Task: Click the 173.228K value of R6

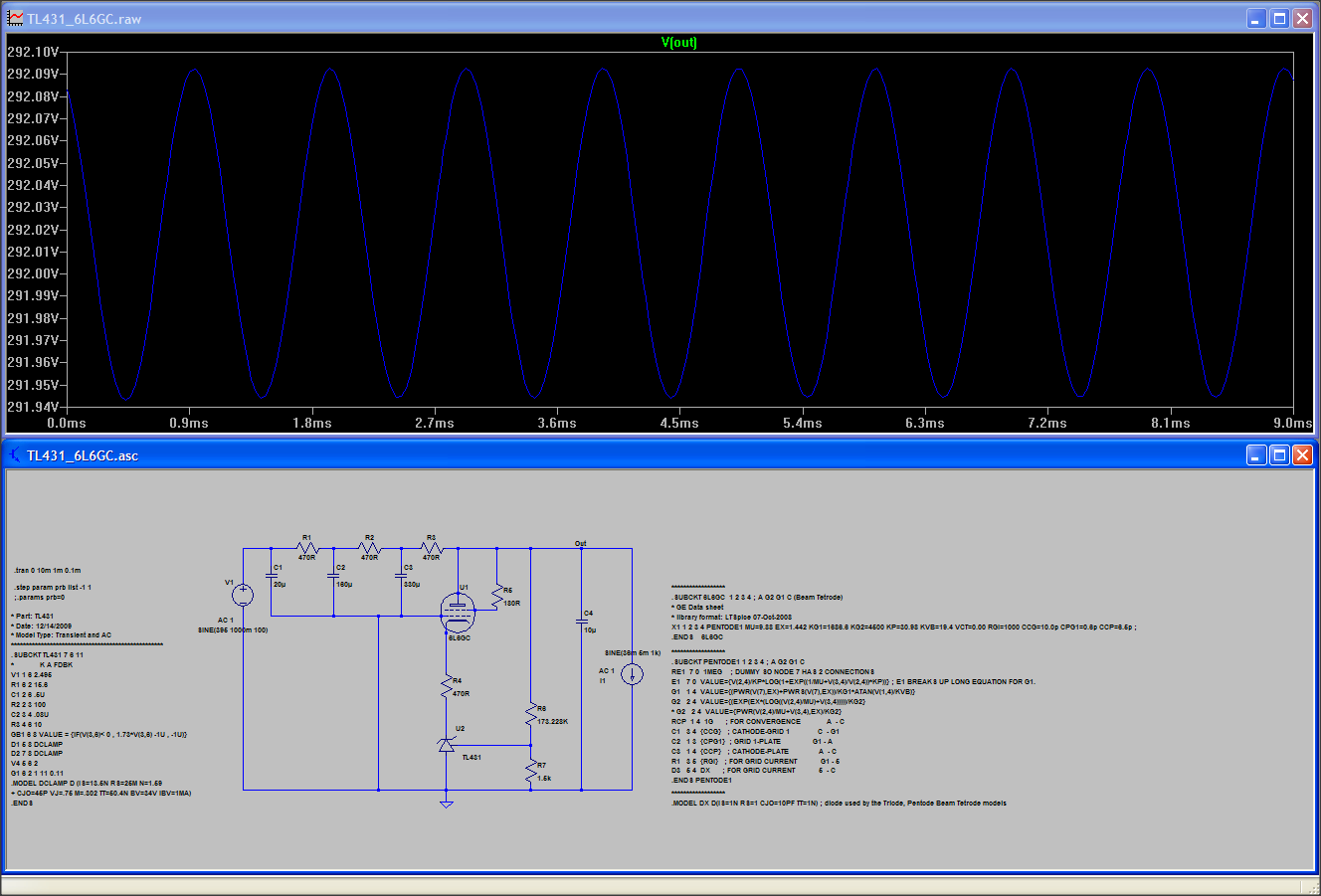Action: point(552,721)
